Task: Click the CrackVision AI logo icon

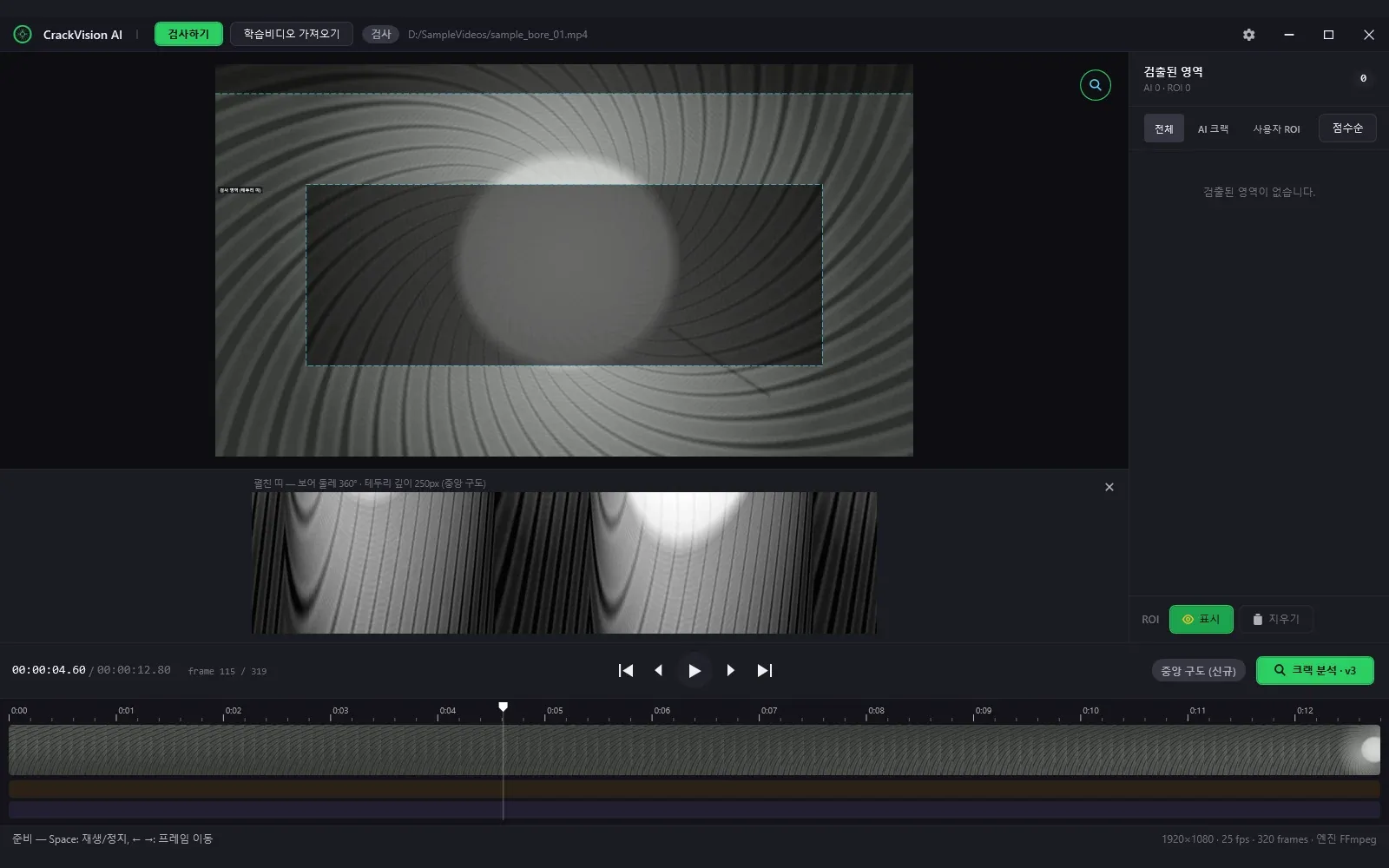Action: (23, 35)
